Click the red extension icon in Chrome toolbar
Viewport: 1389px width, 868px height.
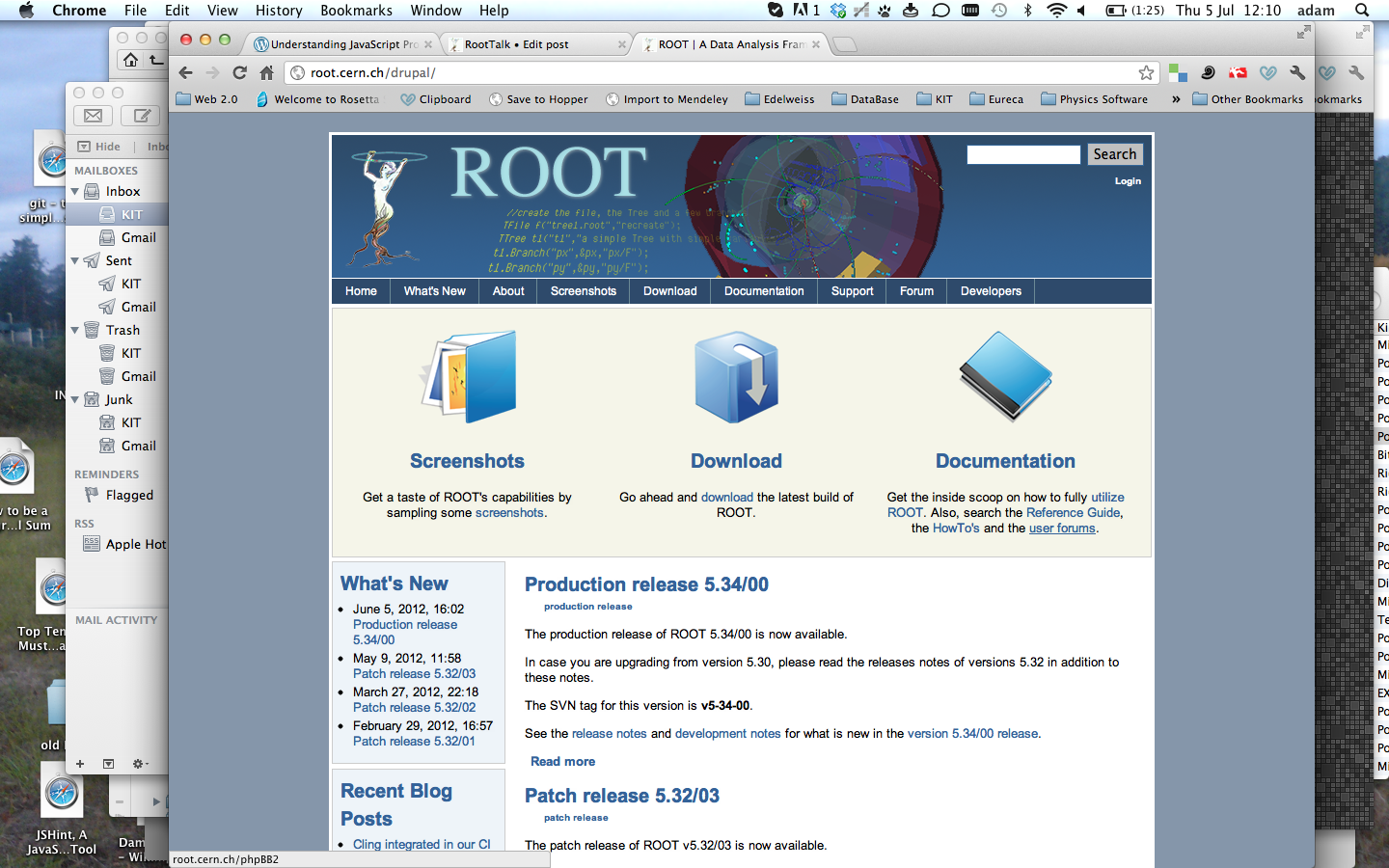[x=1238, y=72]
